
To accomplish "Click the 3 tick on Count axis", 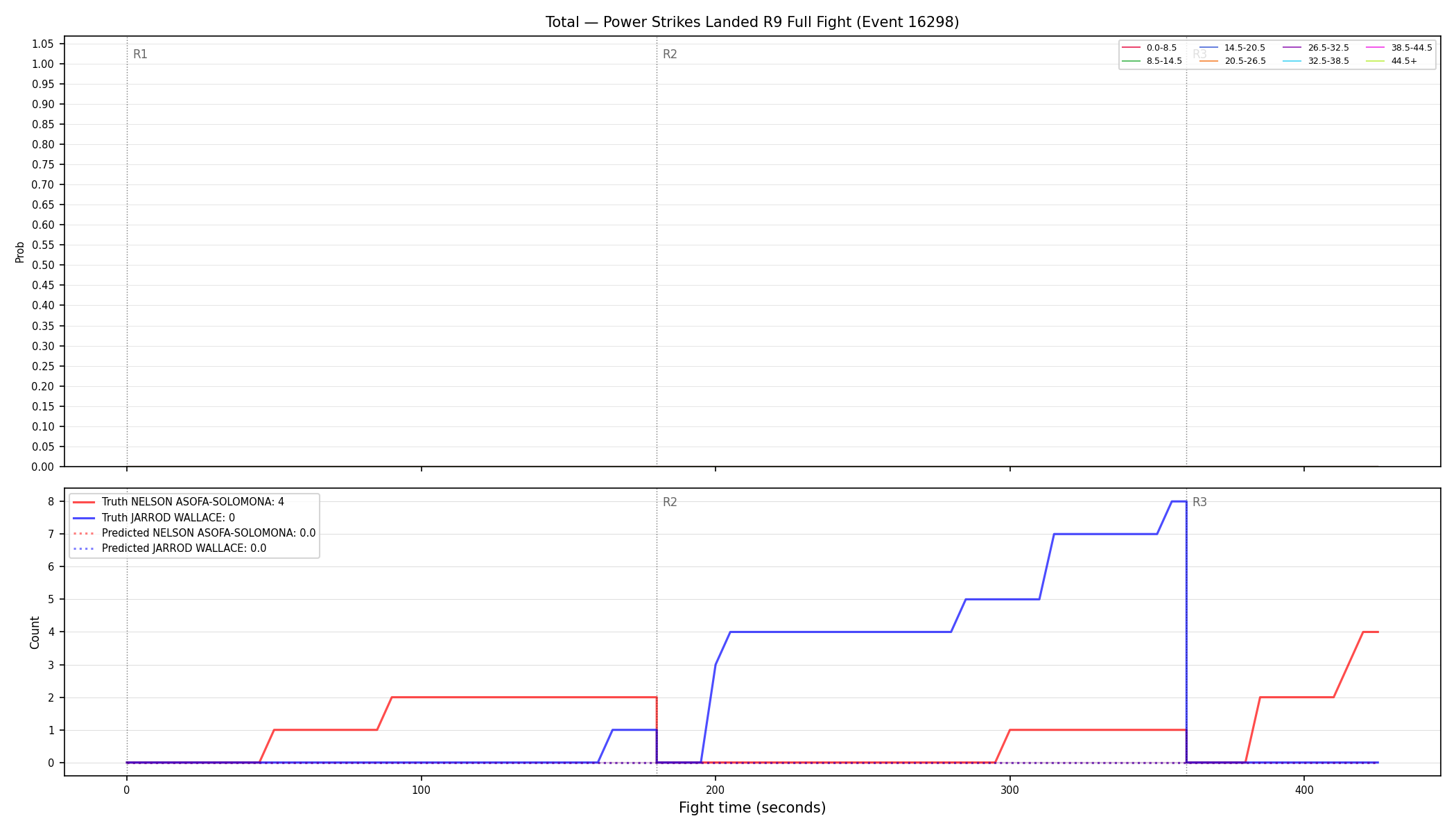I will pyautogui.click(x=51, y=665).
